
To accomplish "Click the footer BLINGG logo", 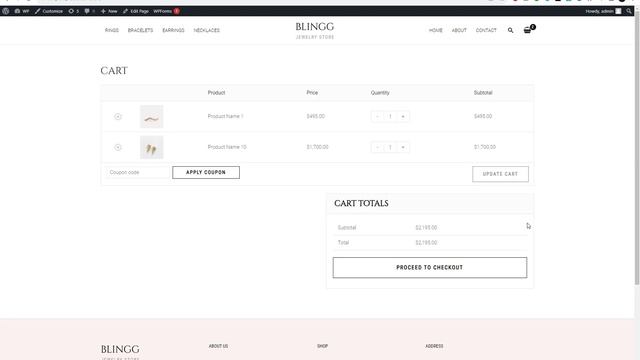I will pos(120,352).
